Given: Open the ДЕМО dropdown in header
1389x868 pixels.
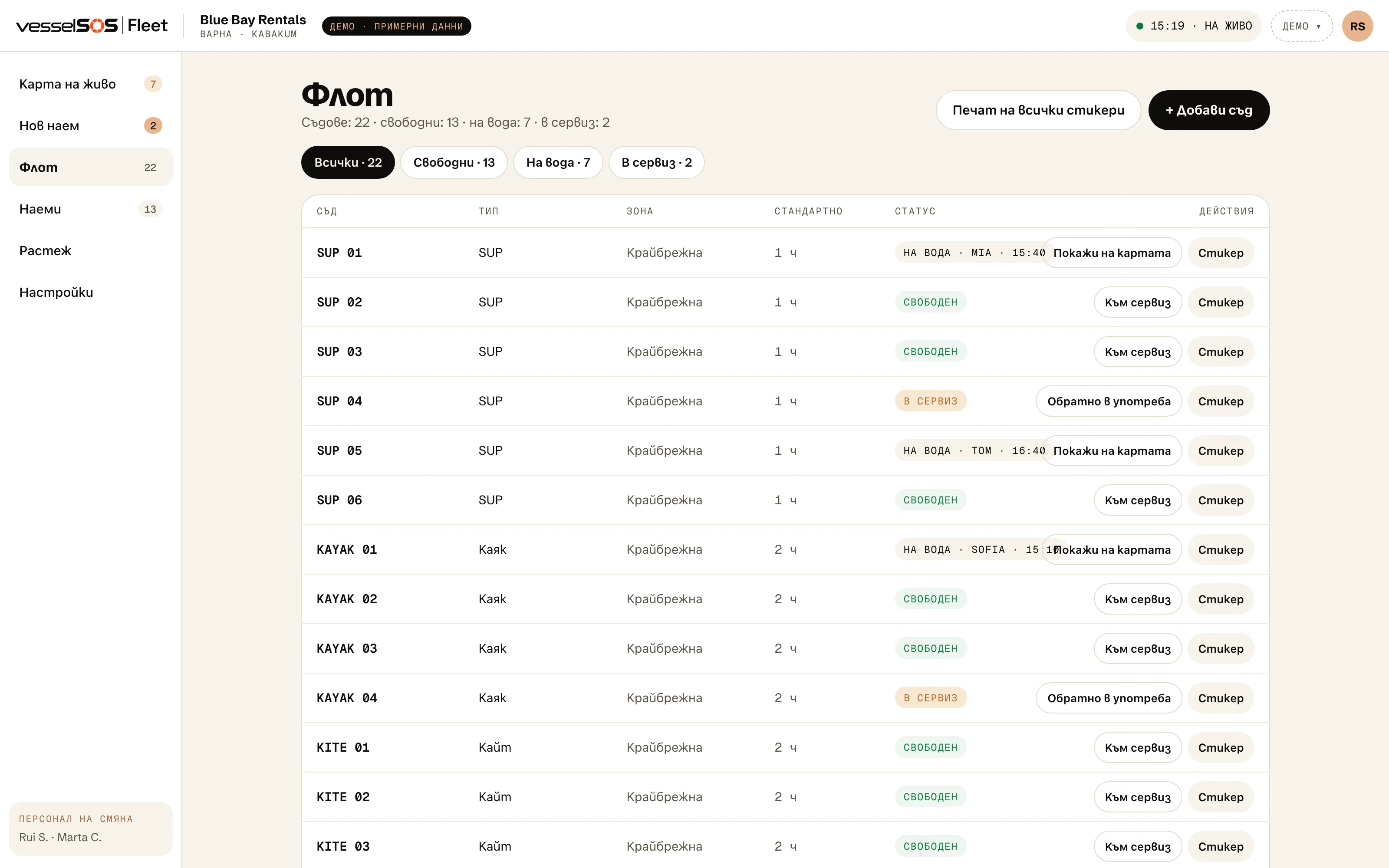Looking at the screenshot, I should [x=1301, y=26].
